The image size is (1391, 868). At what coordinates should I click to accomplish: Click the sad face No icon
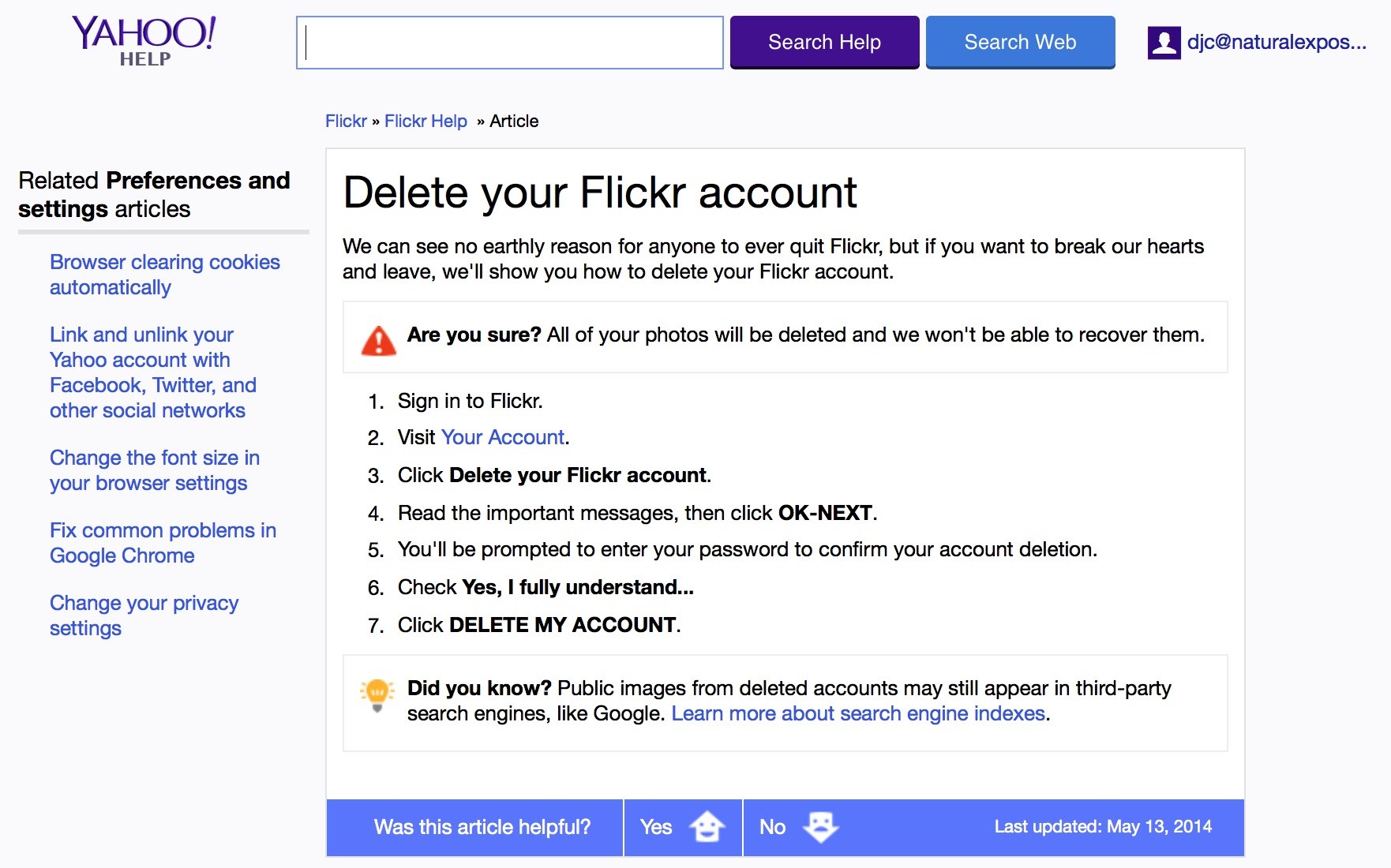point(820,827)
